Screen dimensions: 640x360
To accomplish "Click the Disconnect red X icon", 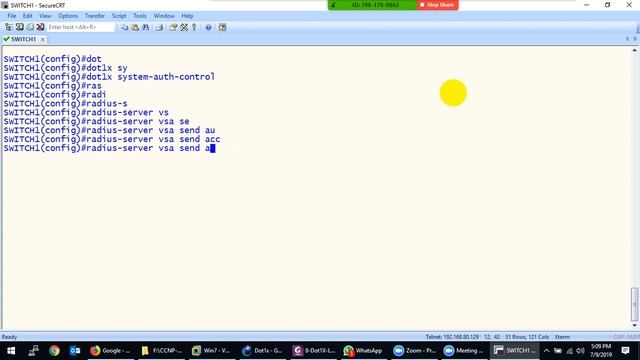I will [40, 27].
